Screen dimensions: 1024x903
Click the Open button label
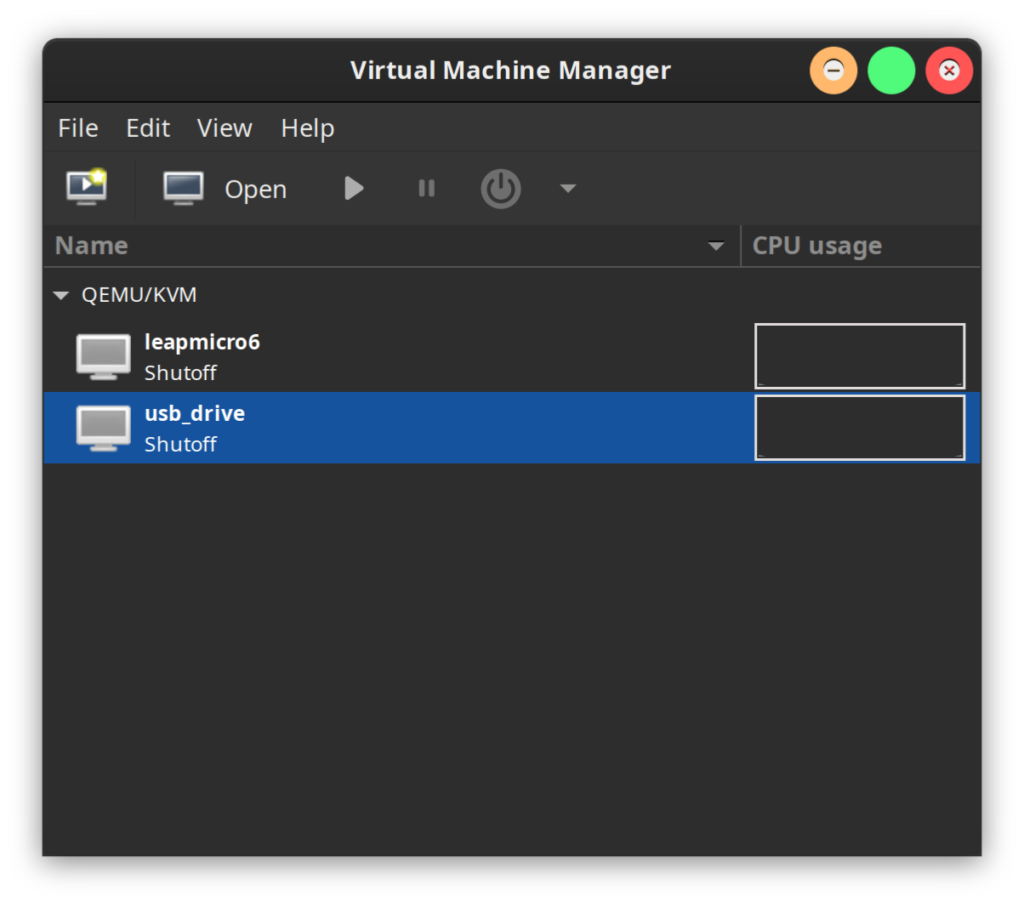255,189
